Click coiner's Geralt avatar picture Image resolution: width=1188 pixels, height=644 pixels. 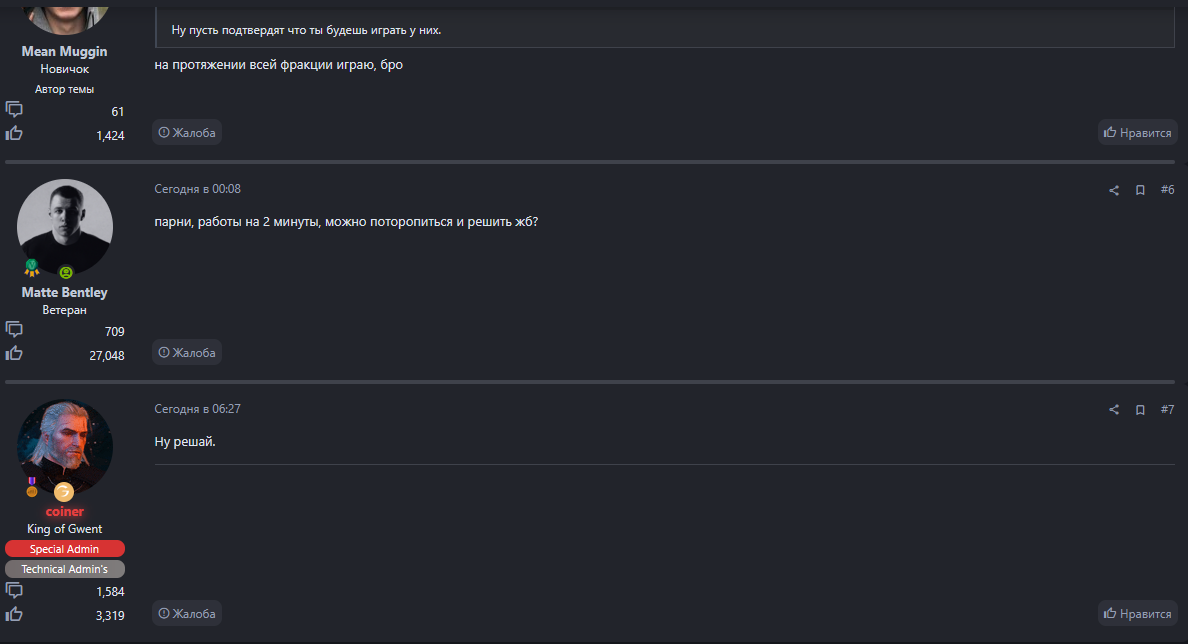[65, 445]
